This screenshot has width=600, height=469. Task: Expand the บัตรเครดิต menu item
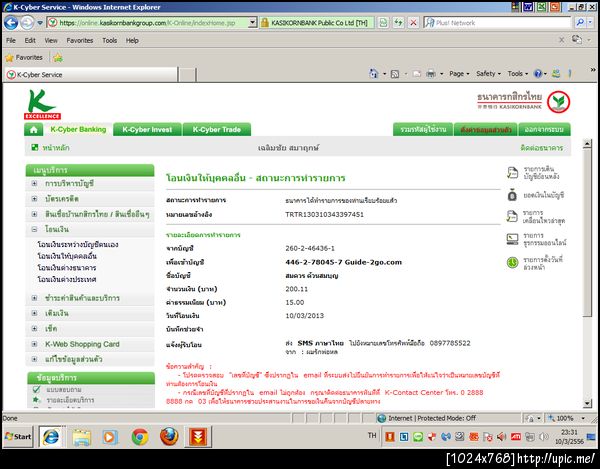(34, 199)
